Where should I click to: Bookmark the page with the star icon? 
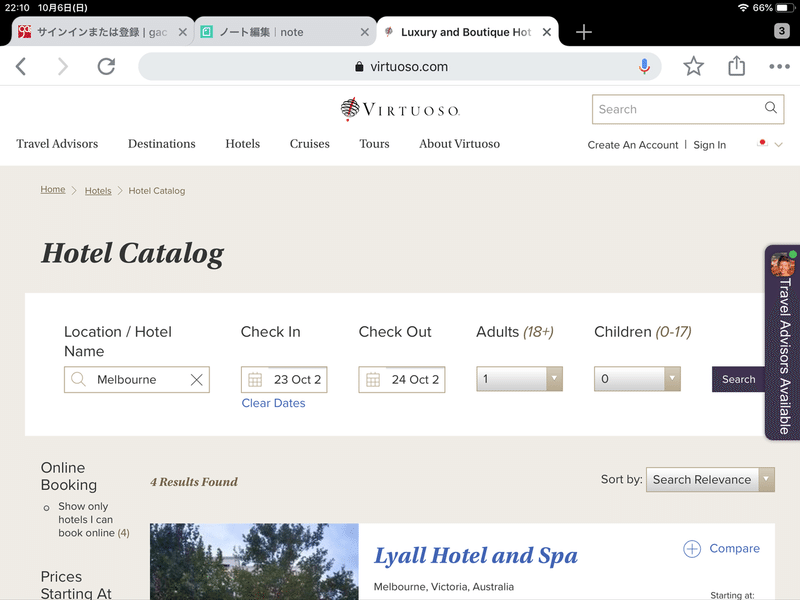(x=693, y=66)
